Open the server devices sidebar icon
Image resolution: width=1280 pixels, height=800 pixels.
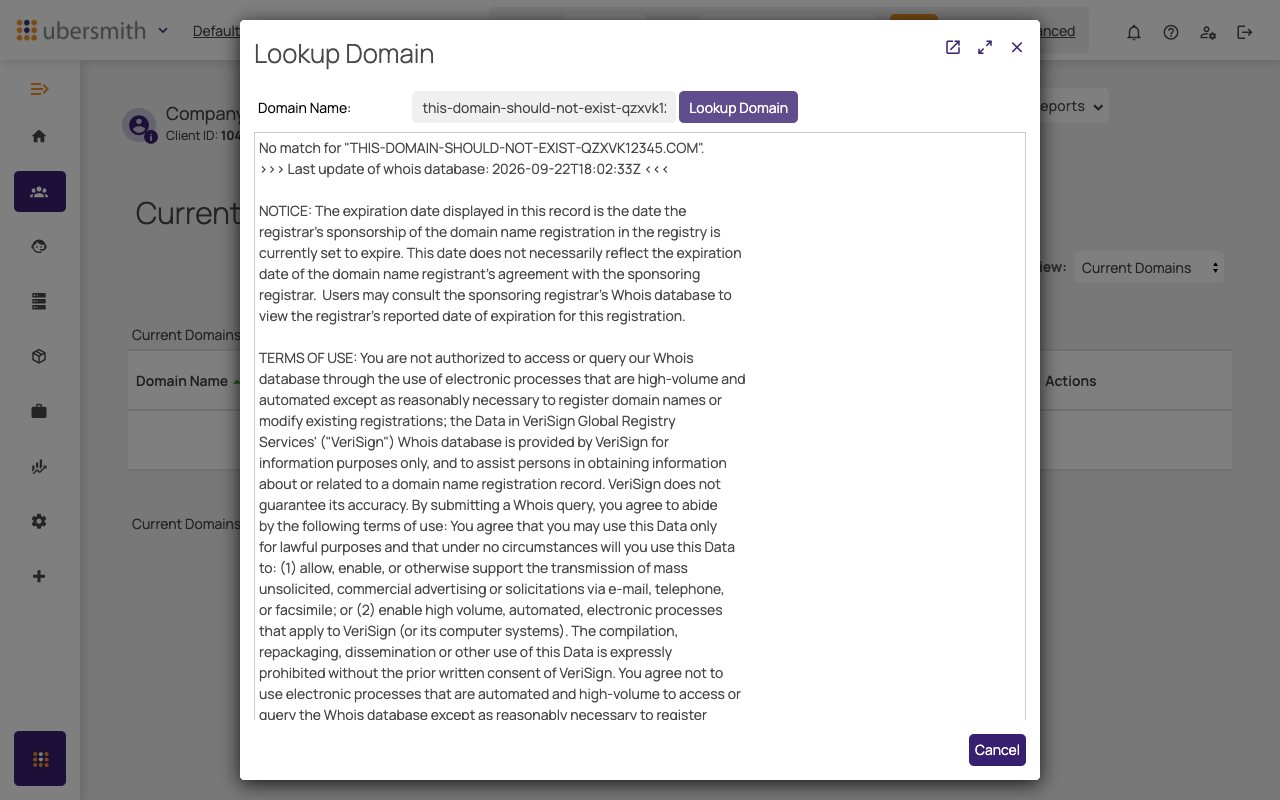click(40, 301)
